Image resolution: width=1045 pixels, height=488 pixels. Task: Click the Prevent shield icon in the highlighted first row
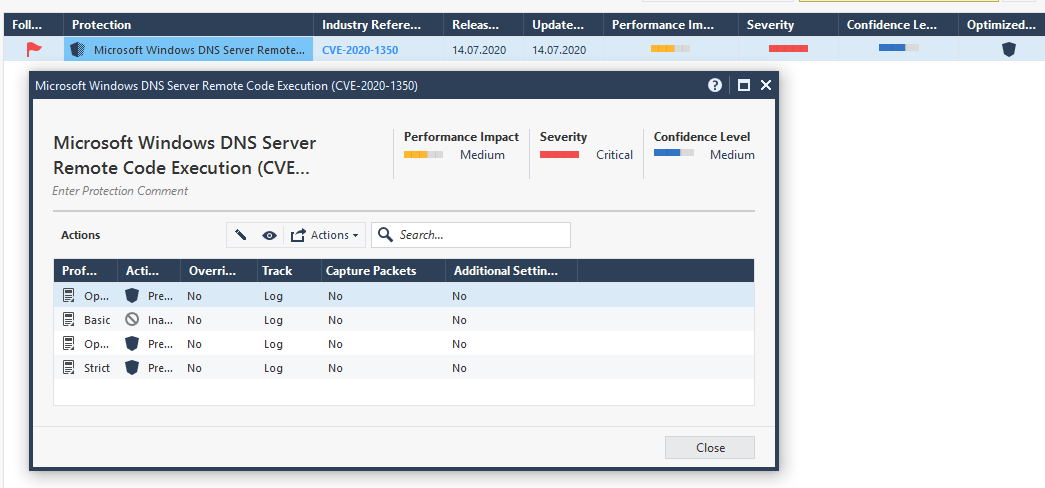click(x=132, y=296)
